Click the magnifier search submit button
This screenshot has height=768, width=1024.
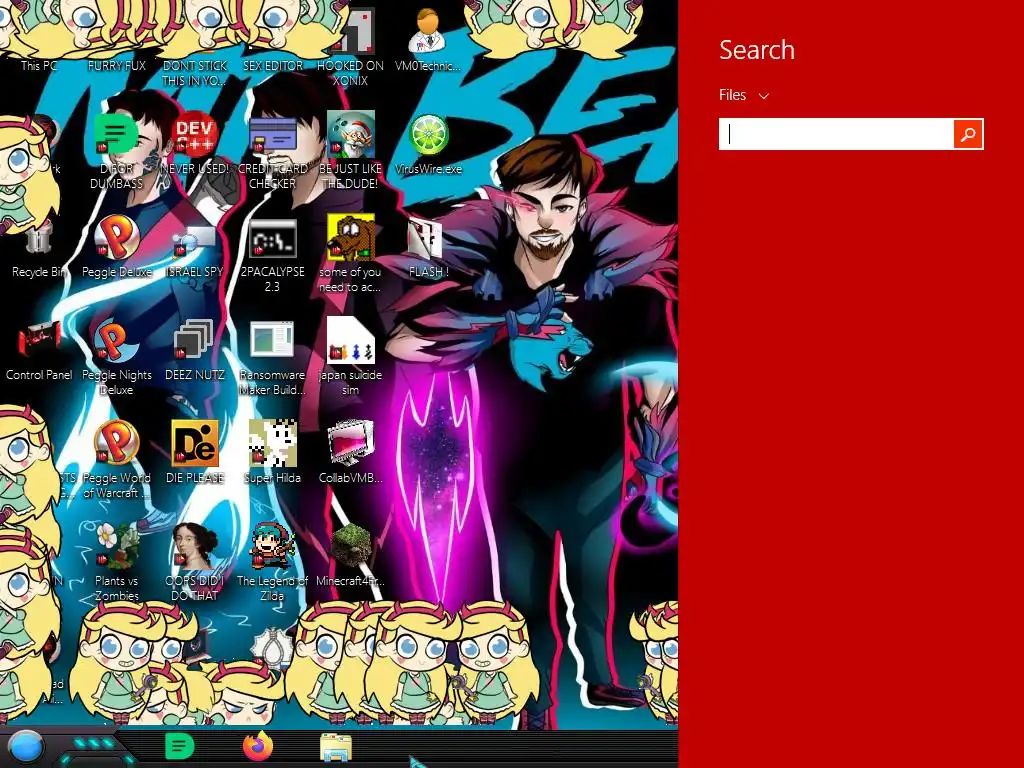[968, 134]
